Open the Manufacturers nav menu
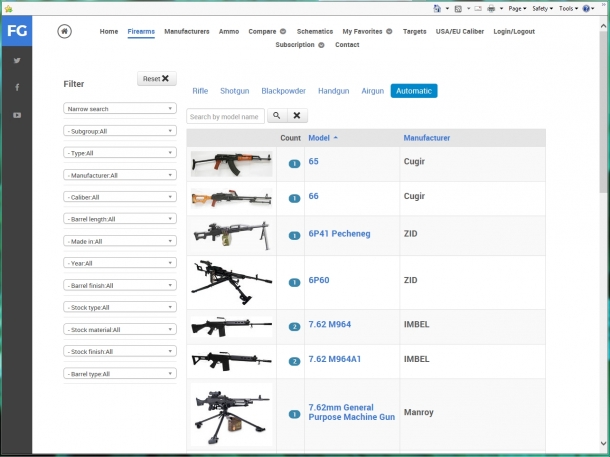 click(x=187, y=32)
